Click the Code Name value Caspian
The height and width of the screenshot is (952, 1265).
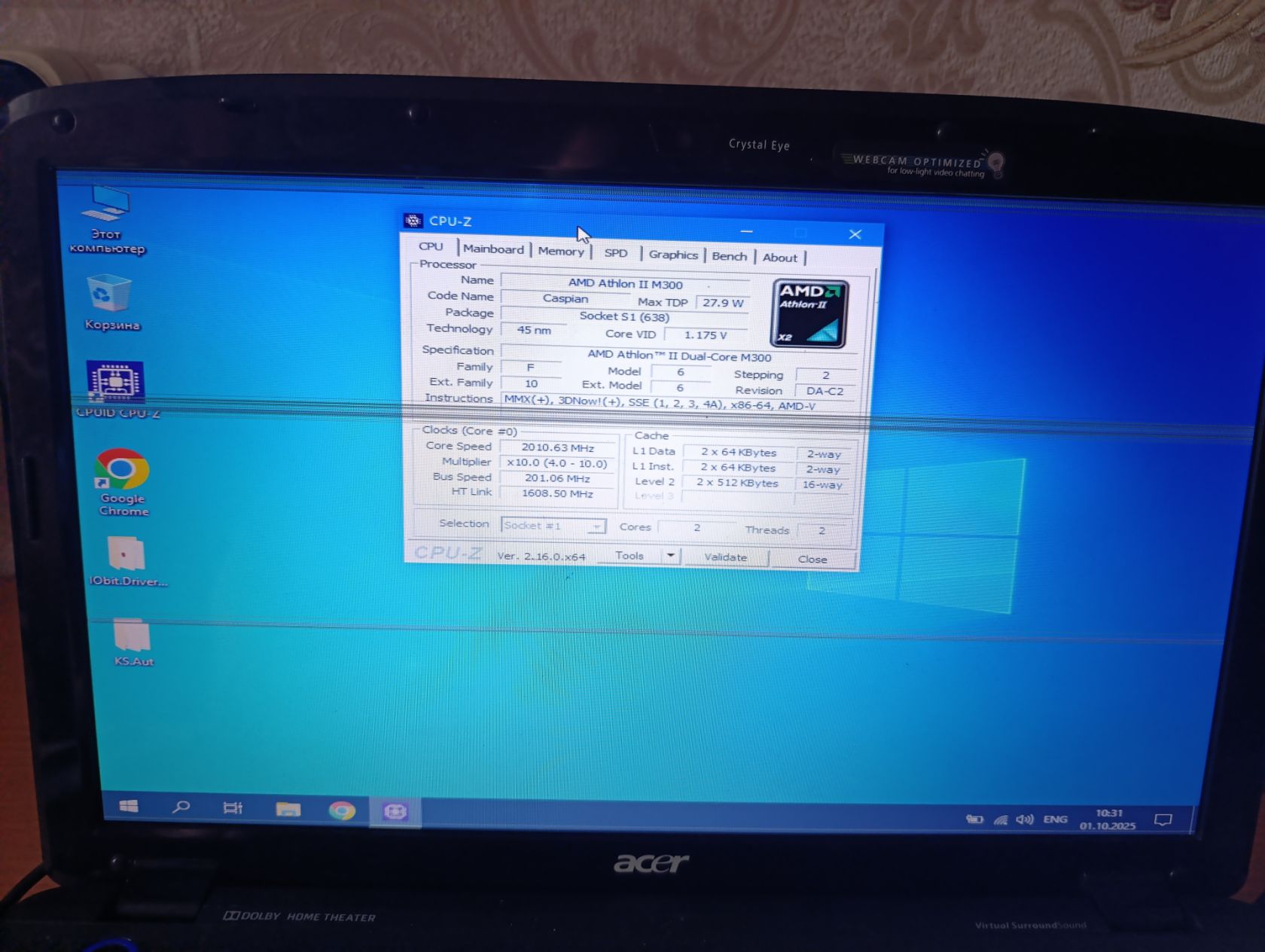point(565,298)
